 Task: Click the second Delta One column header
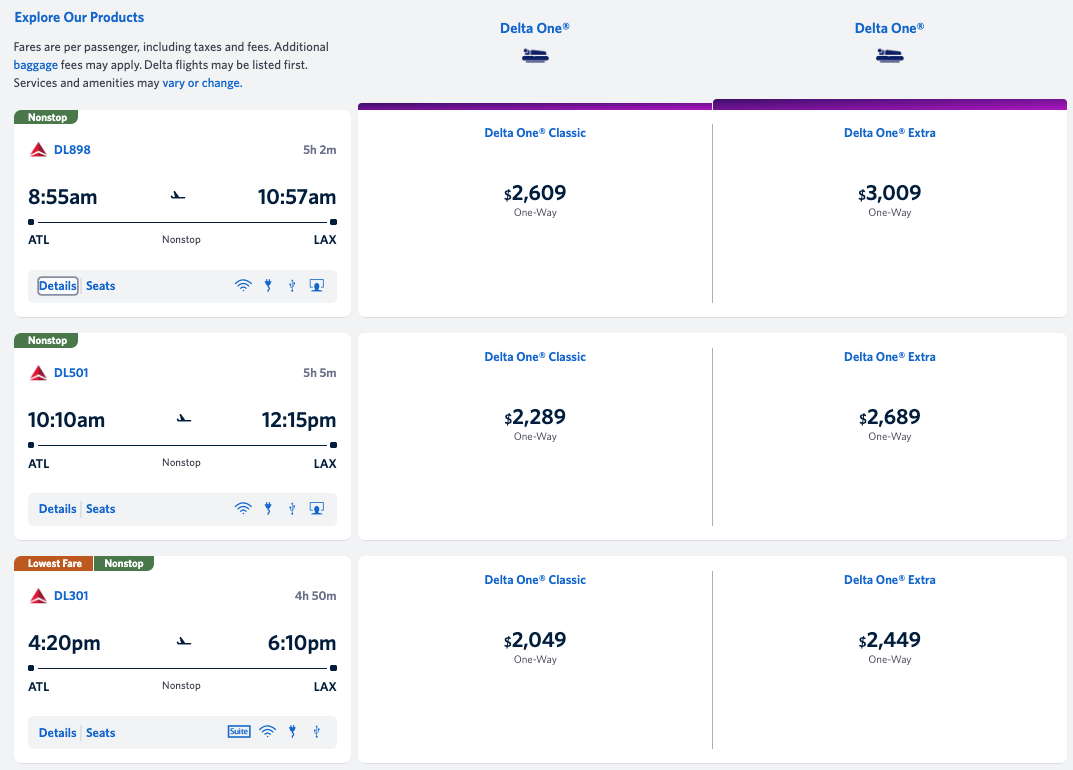pyautogui.click(x=889, y=29)
